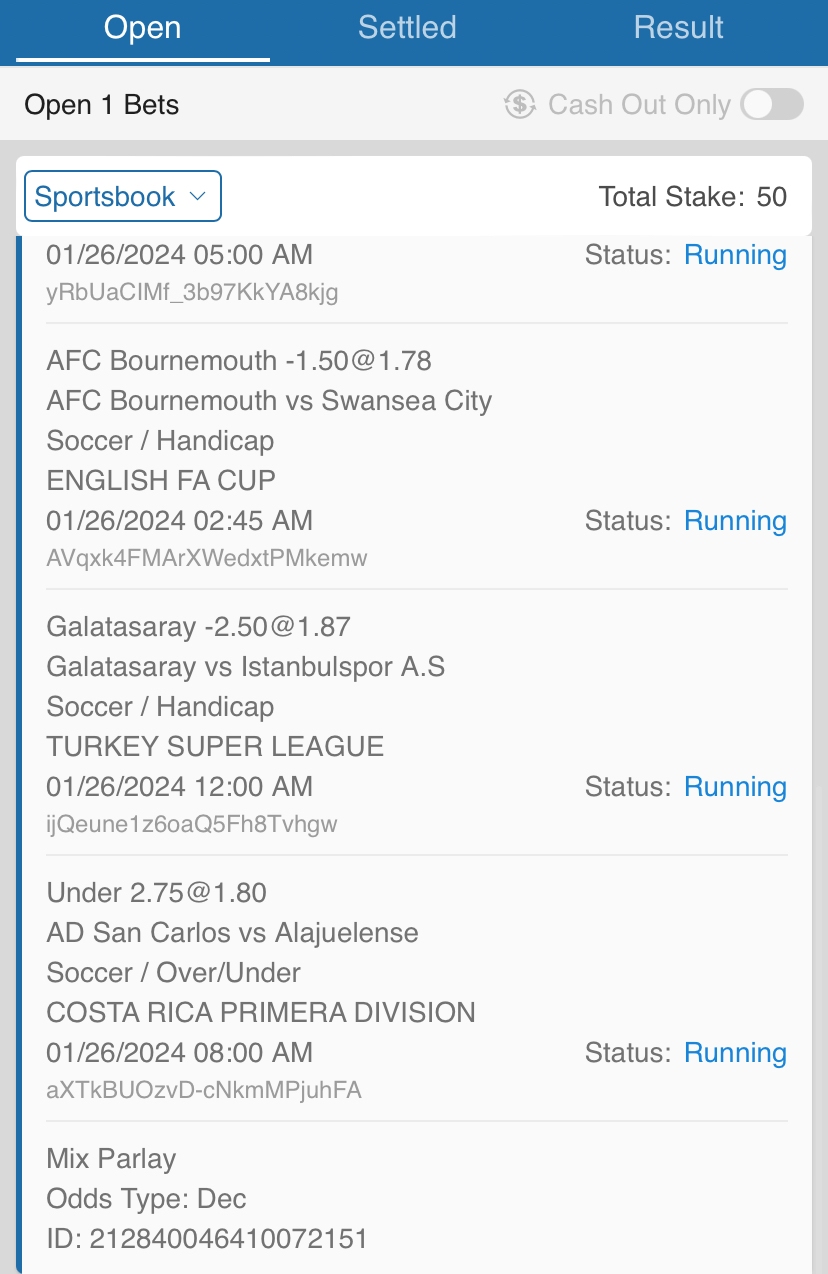Select the Galatasaray -2.50@1.87 selection
The width and height of the screenshot is (828, 1274).
point(198,627)
